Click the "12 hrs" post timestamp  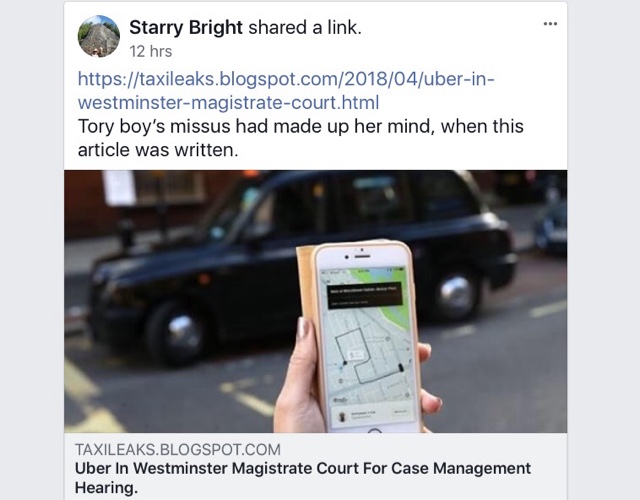pyautogui.click(x=151, y=51)
